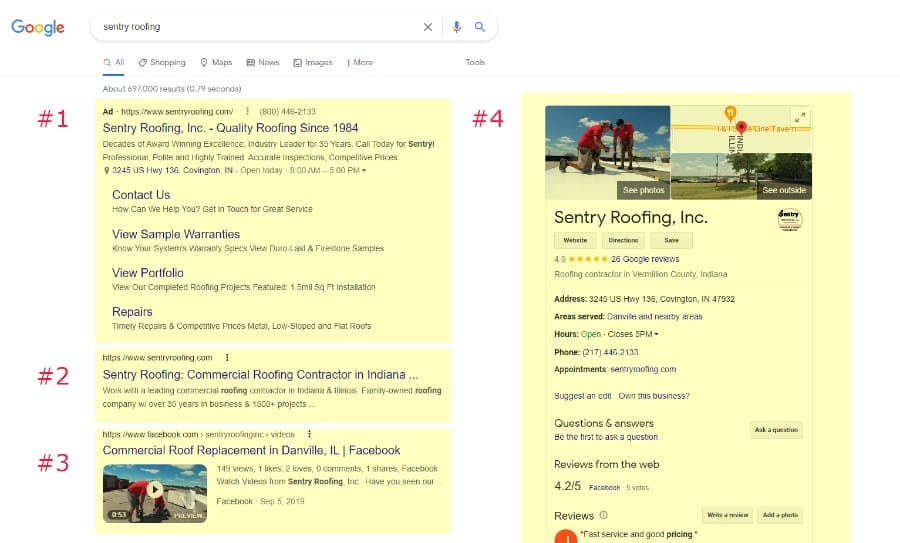Open the Tools option
The width and height of the screenshot is (900, 543).
click(x=475, y=62)
